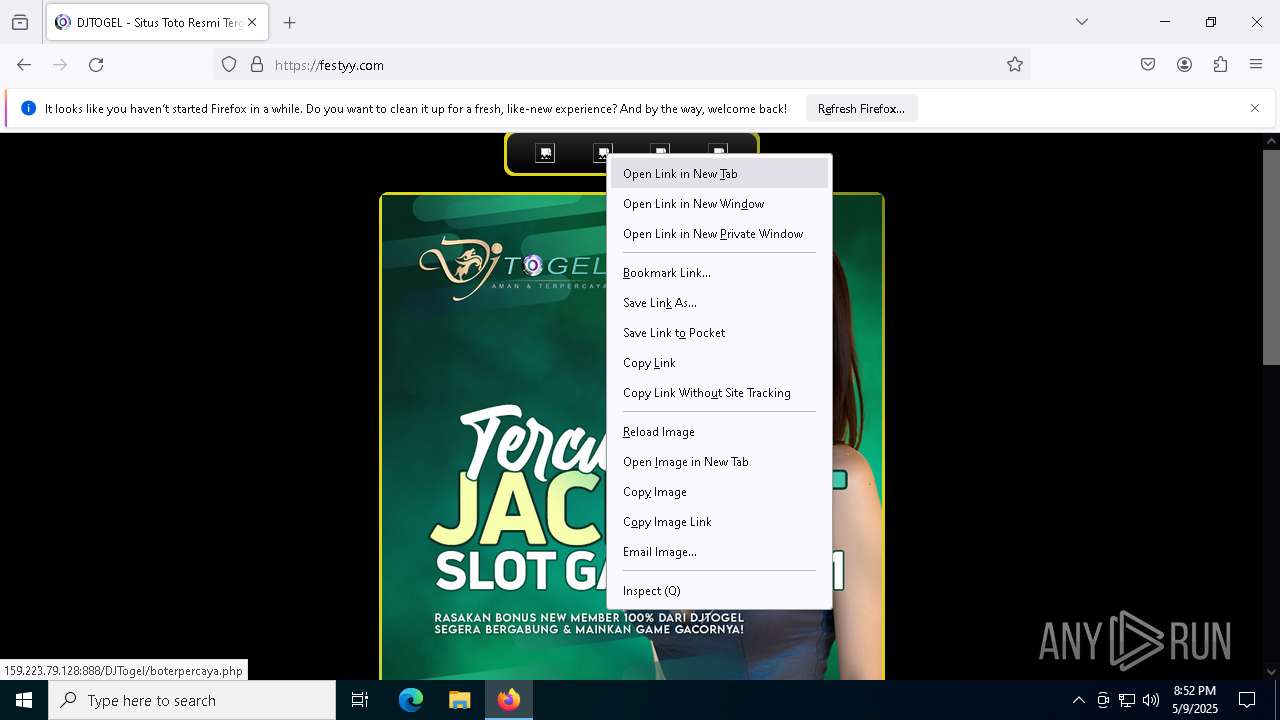Choose Copy Link Without Site Tracking
The width and height of the screenshot is (1280, 720).
point(719,393)
